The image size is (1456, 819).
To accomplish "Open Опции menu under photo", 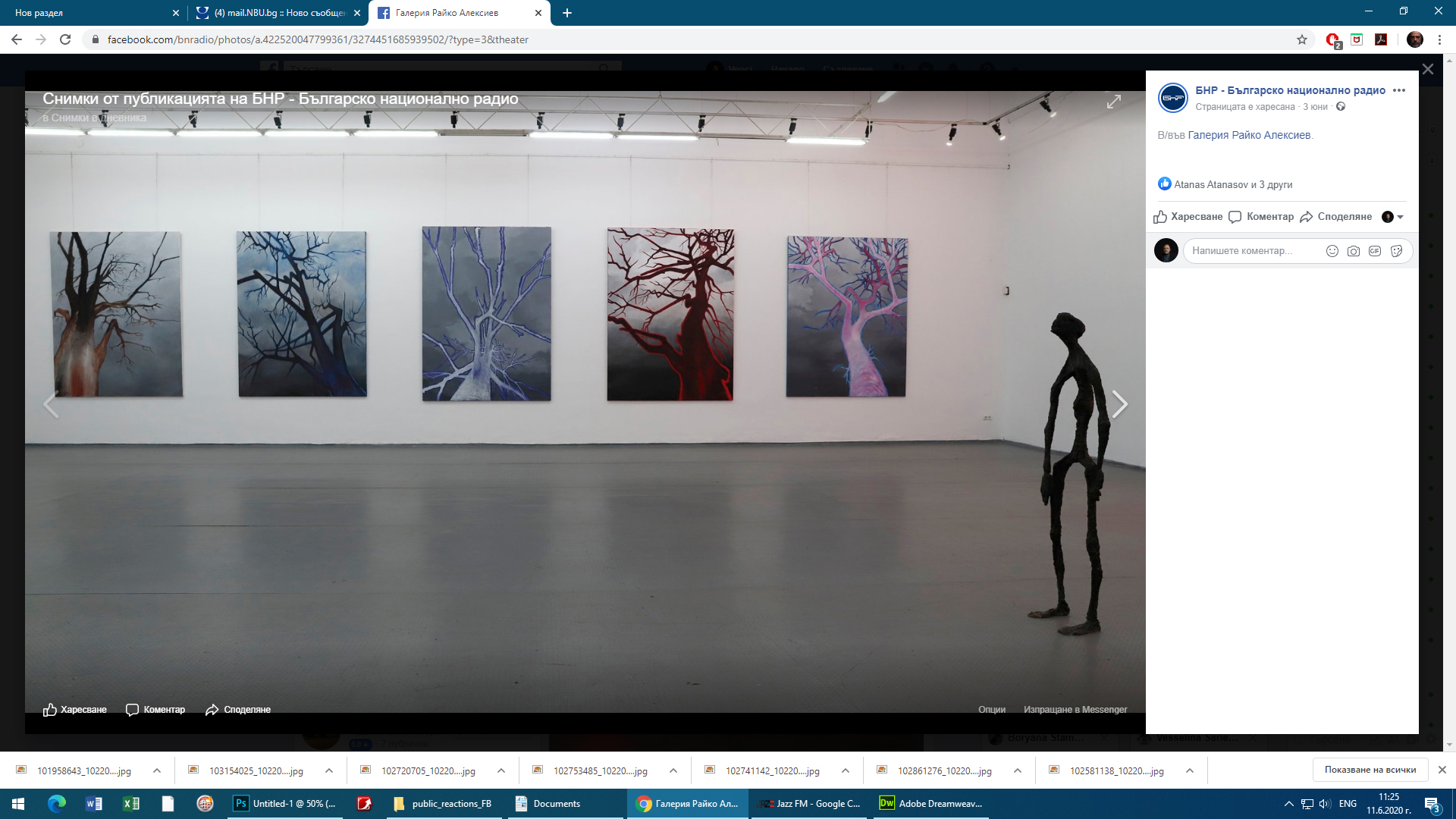I will click(992, 710).
